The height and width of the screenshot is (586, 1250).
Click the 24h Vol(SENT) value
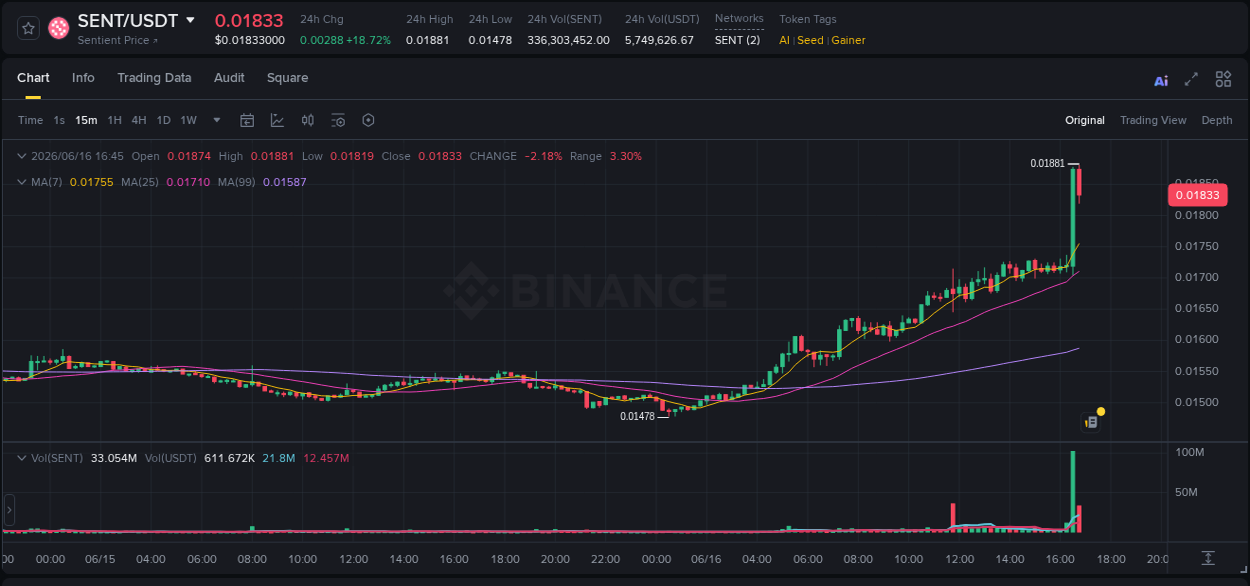(568, 40)
